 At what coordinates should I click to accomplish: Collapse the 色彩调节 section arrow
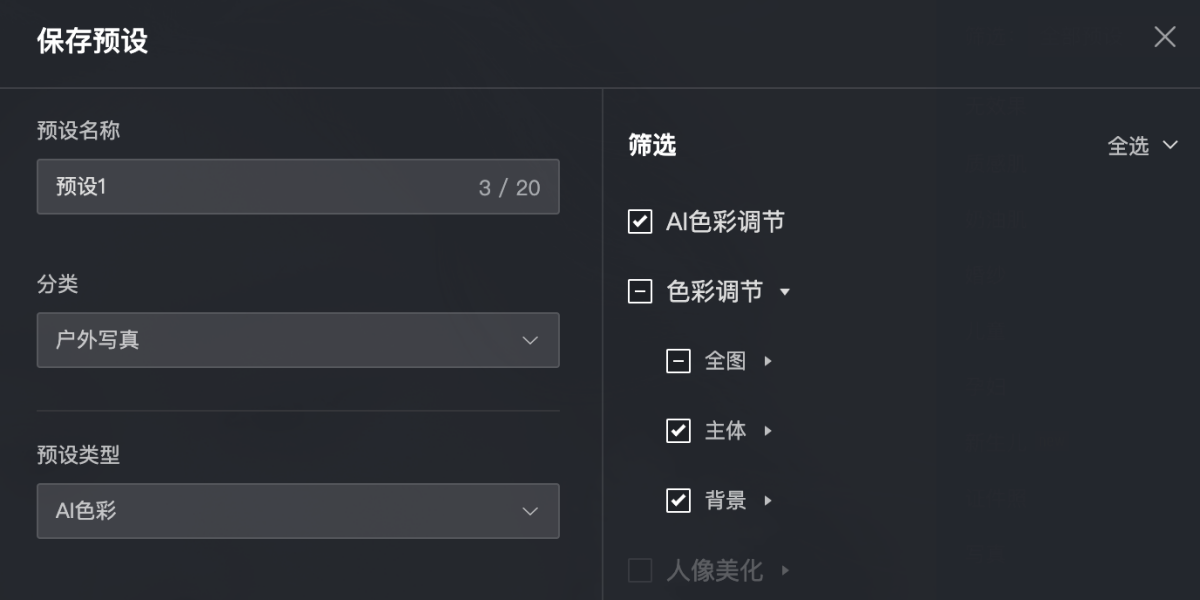click(x=785, y=292)
